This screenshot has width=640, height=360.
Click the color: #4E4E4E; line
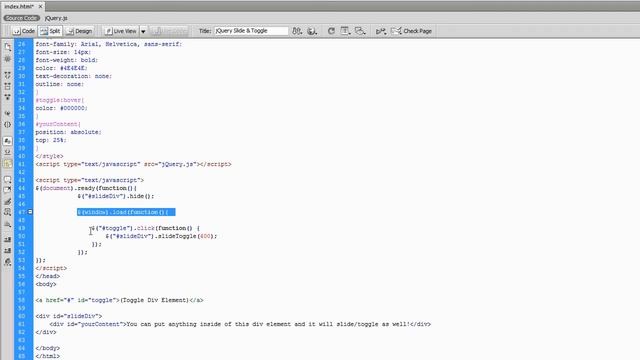pos(61,68)
